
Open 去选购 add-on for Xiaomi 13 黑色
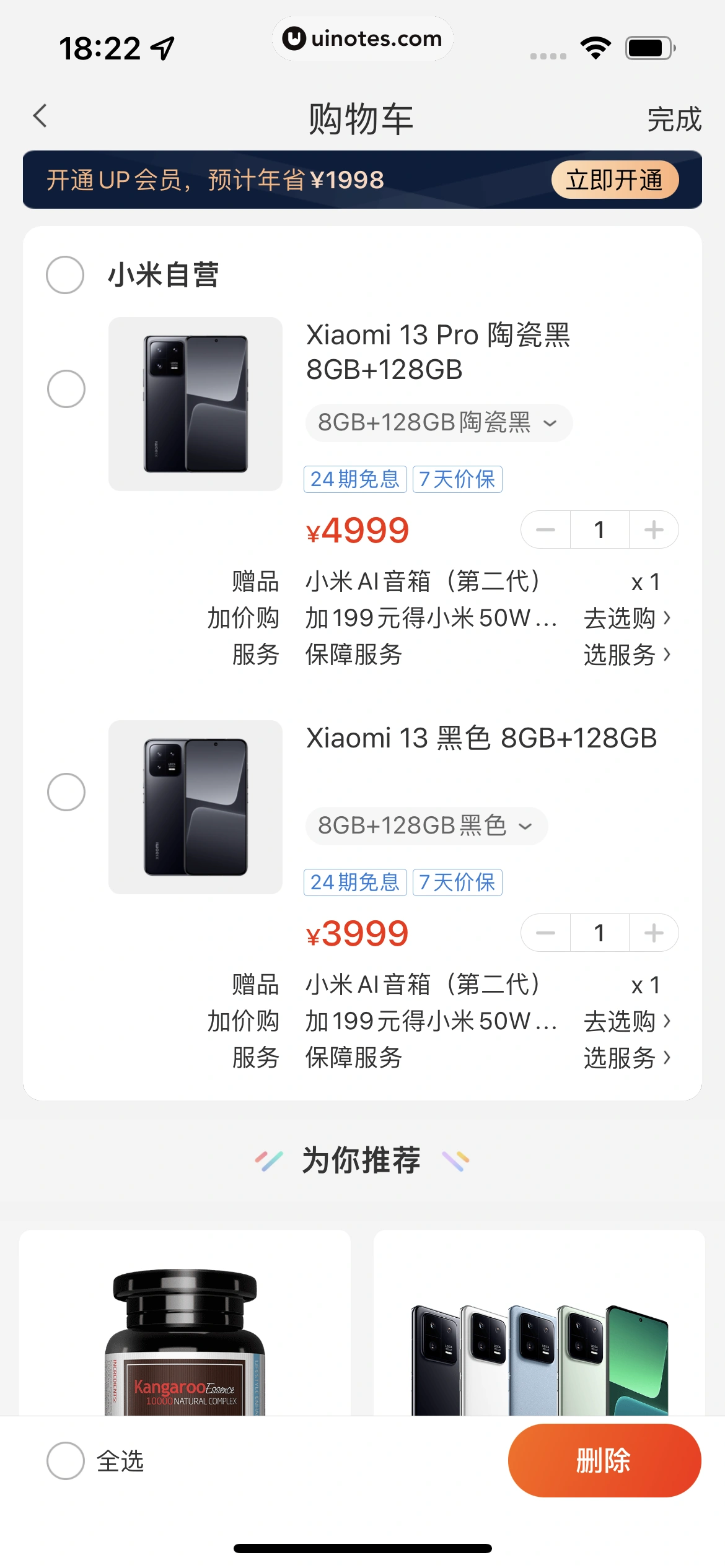coord(626,1021)
